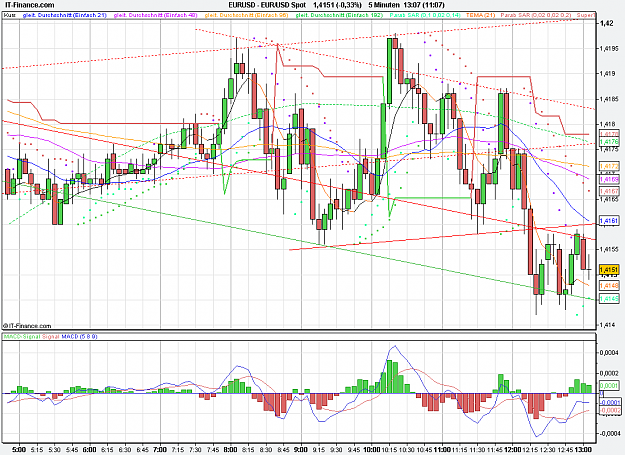Click the red 'Signal' label in the MACD panel

coord(51,336)
